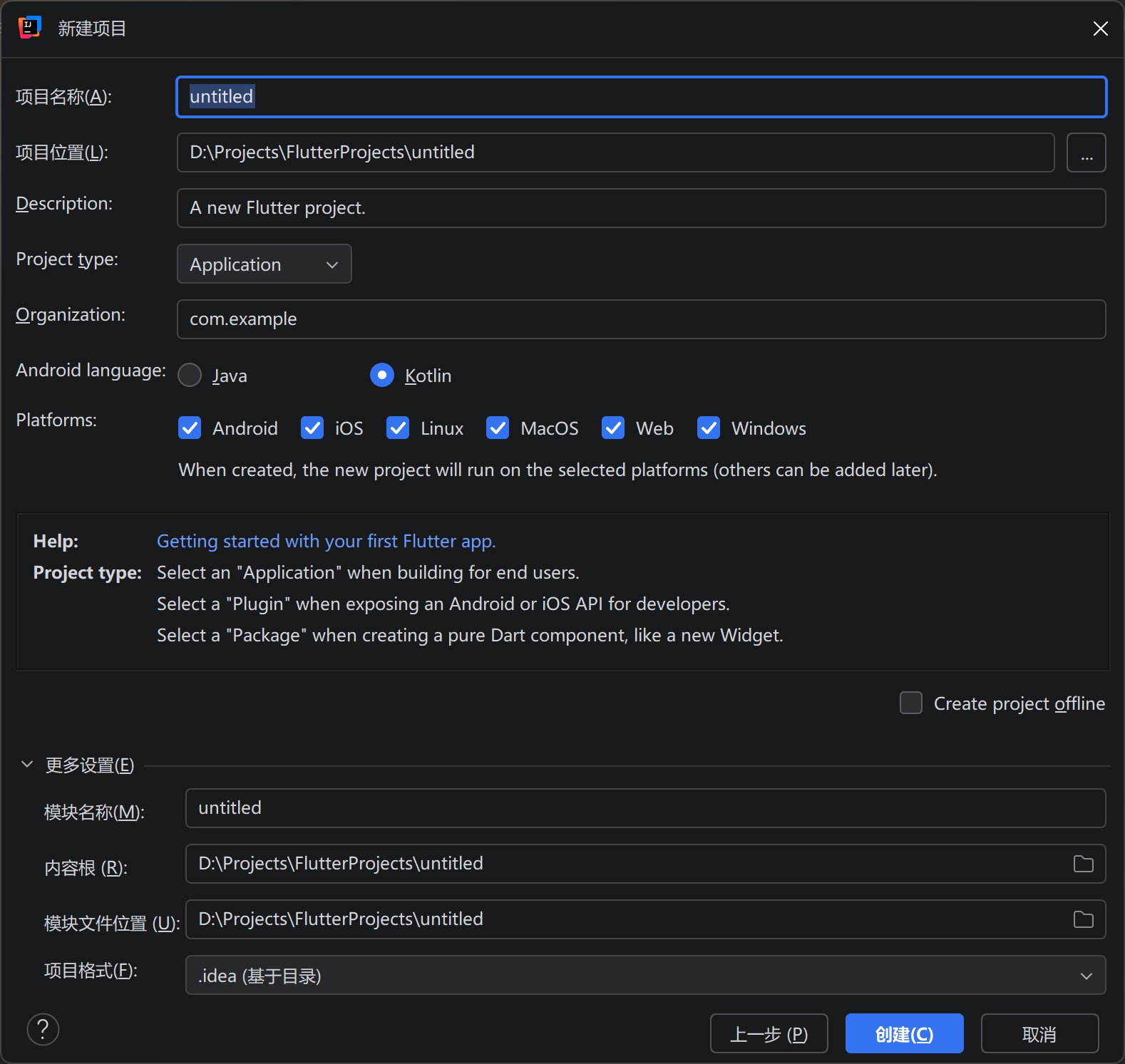The width and height of the screenshot is (1125, 1064).
Task: Click the browse ellipsis button for 项目位置
Action: click(x=1087, y=153)
